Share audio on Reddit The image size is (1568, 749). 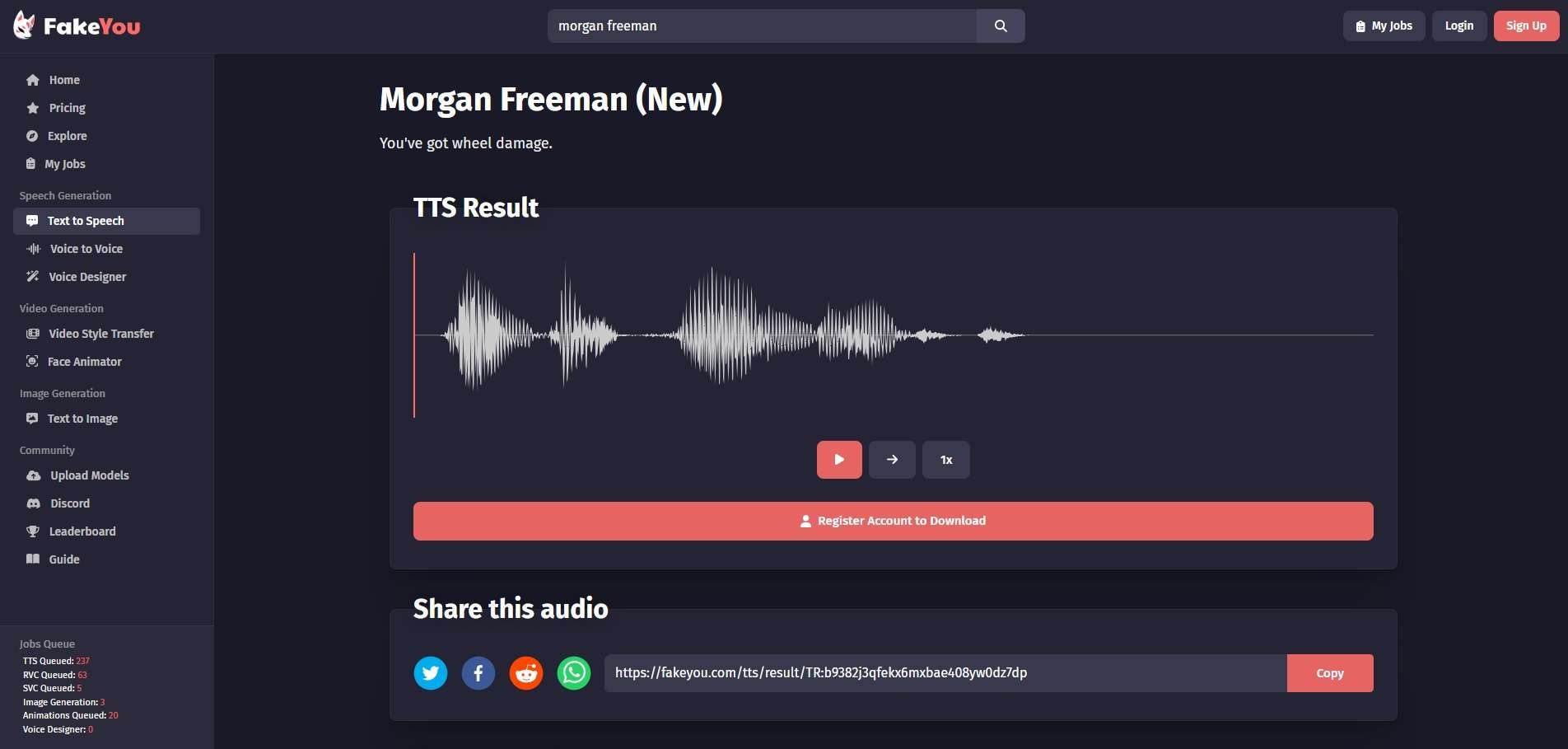click(x=526, y=673)
